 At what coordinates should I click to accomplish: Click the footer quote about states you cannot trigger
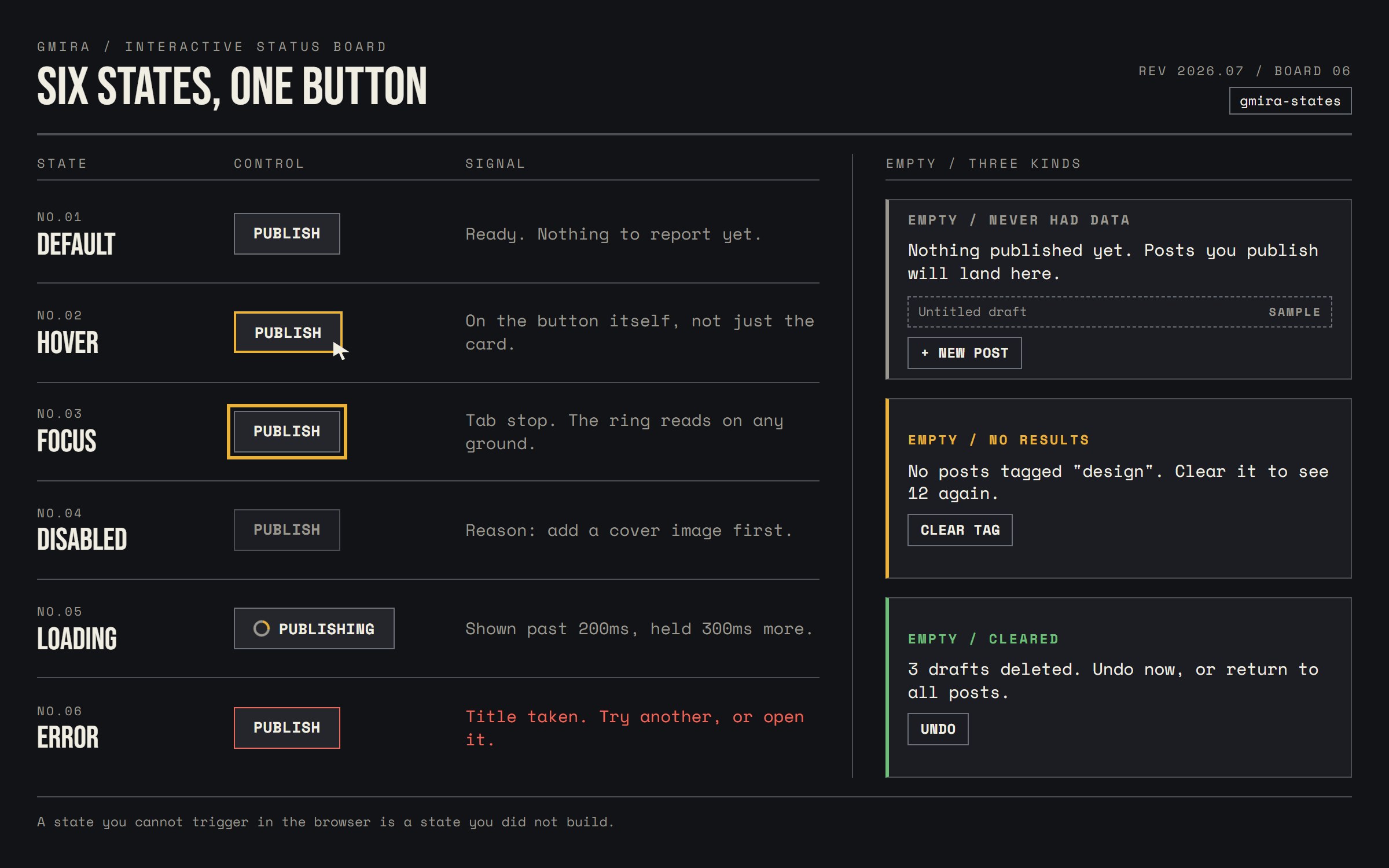[x=325, y=822]
